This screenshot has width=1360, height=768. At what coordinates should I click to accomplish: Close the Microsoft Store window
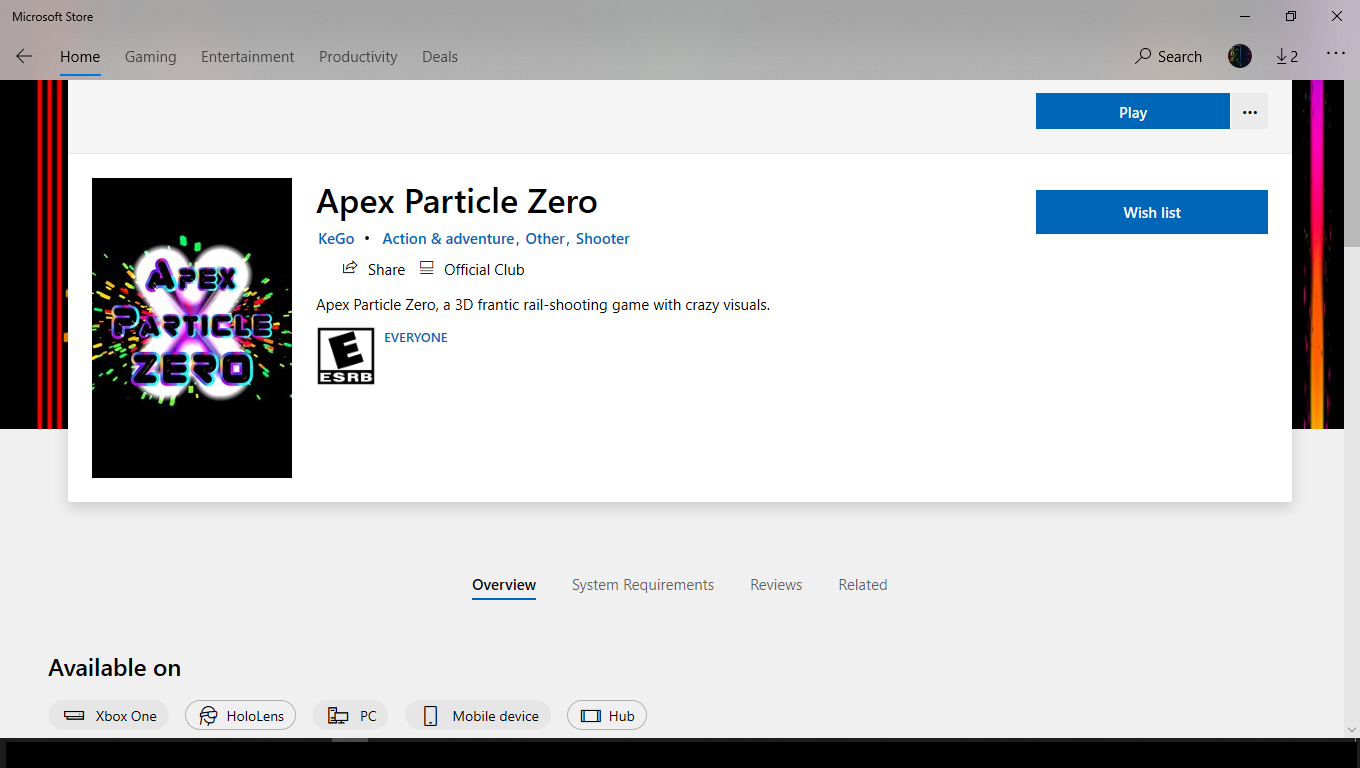click(x=1337, y=16)
